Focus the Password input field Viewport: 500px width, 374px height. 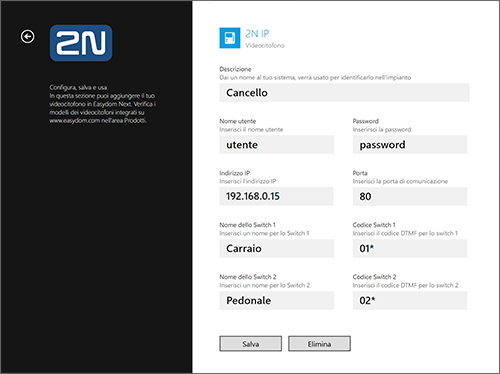click(410, 145)
